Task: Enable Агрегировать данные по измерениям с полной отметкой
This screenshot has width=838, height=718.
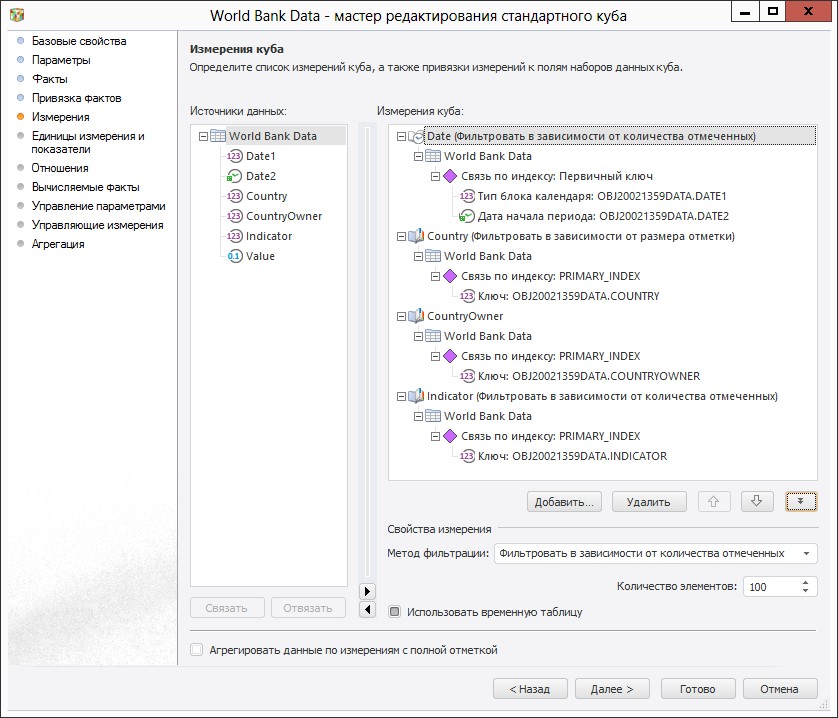Action: point(197,650)
